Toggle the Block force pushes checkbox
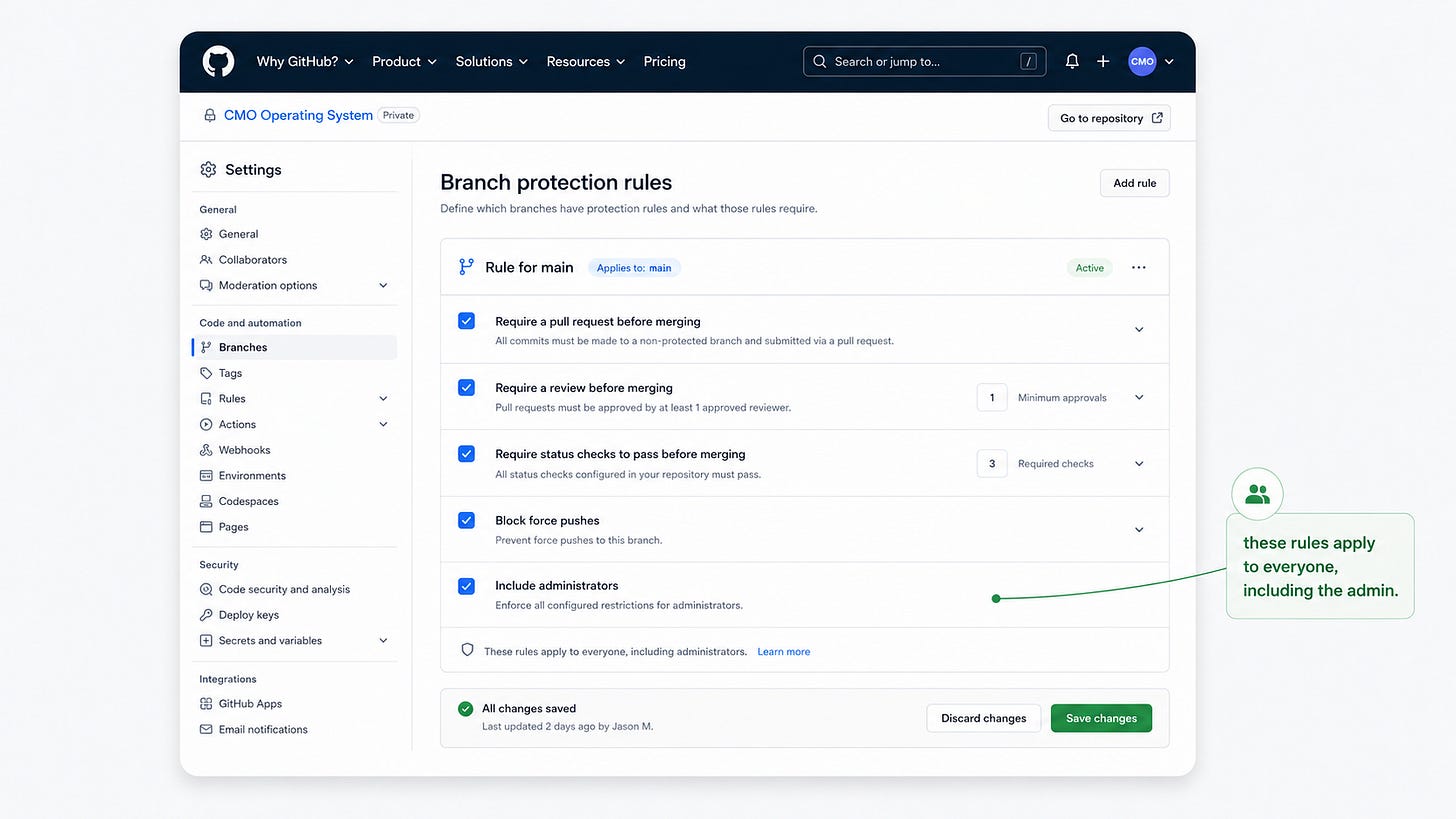Screen dimensions: 1456x819 pyautogui.click(x=466, y=520)
